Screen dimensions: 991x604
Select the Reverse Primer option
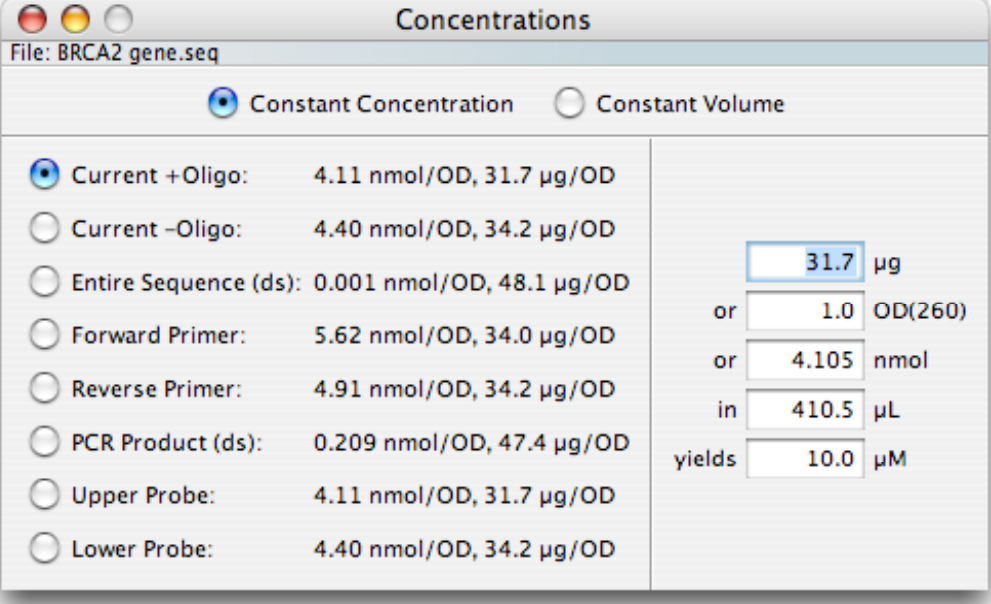click(x=45, y=388)
